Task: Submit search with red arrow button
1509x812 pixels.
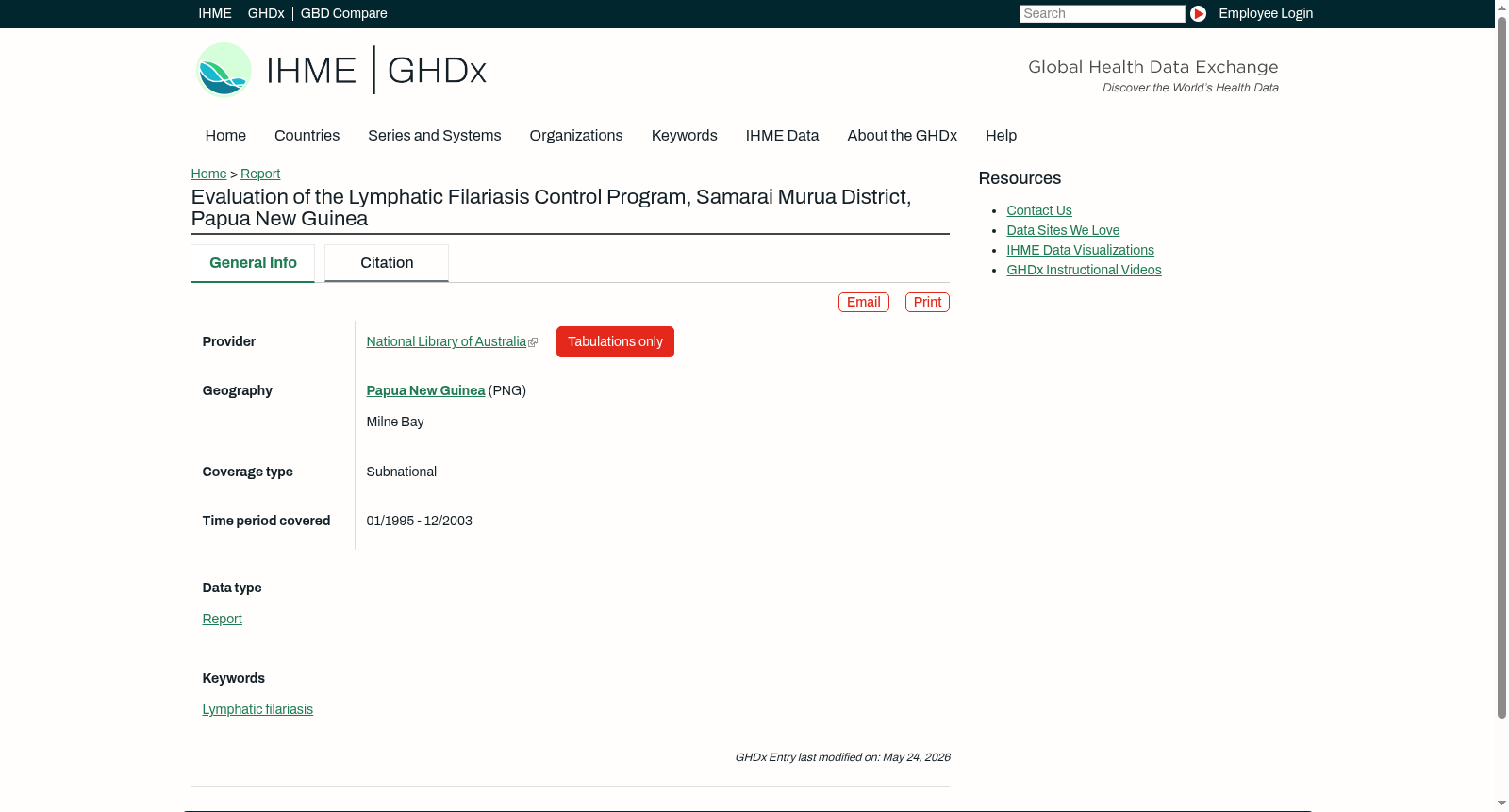Action: (1198, 13)
